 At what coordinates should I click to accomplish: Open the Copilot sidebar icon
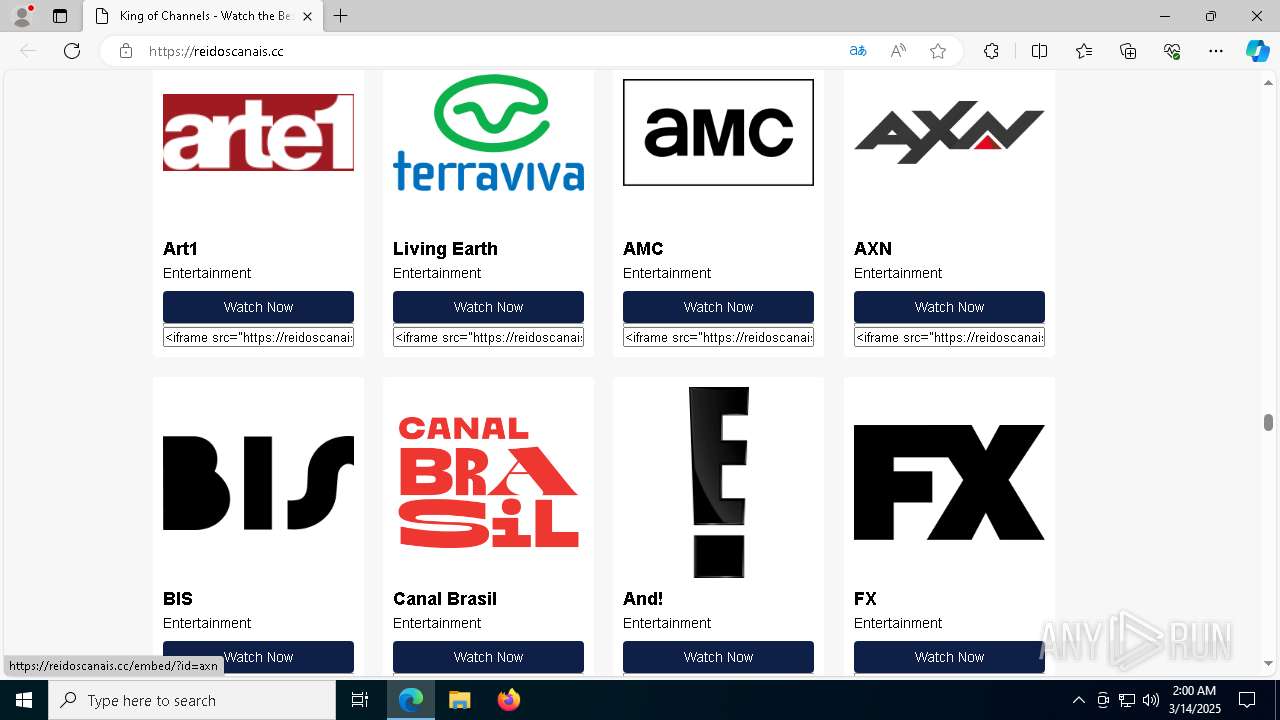pyautogui.click(x=1258, y=51)
